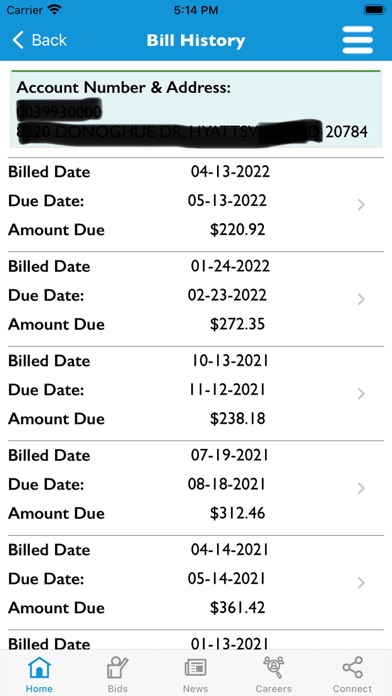Expand the 07-19-2021 bill chevron
The height and width of the screenshot is (696, 392).
click(x=361, y=488)
